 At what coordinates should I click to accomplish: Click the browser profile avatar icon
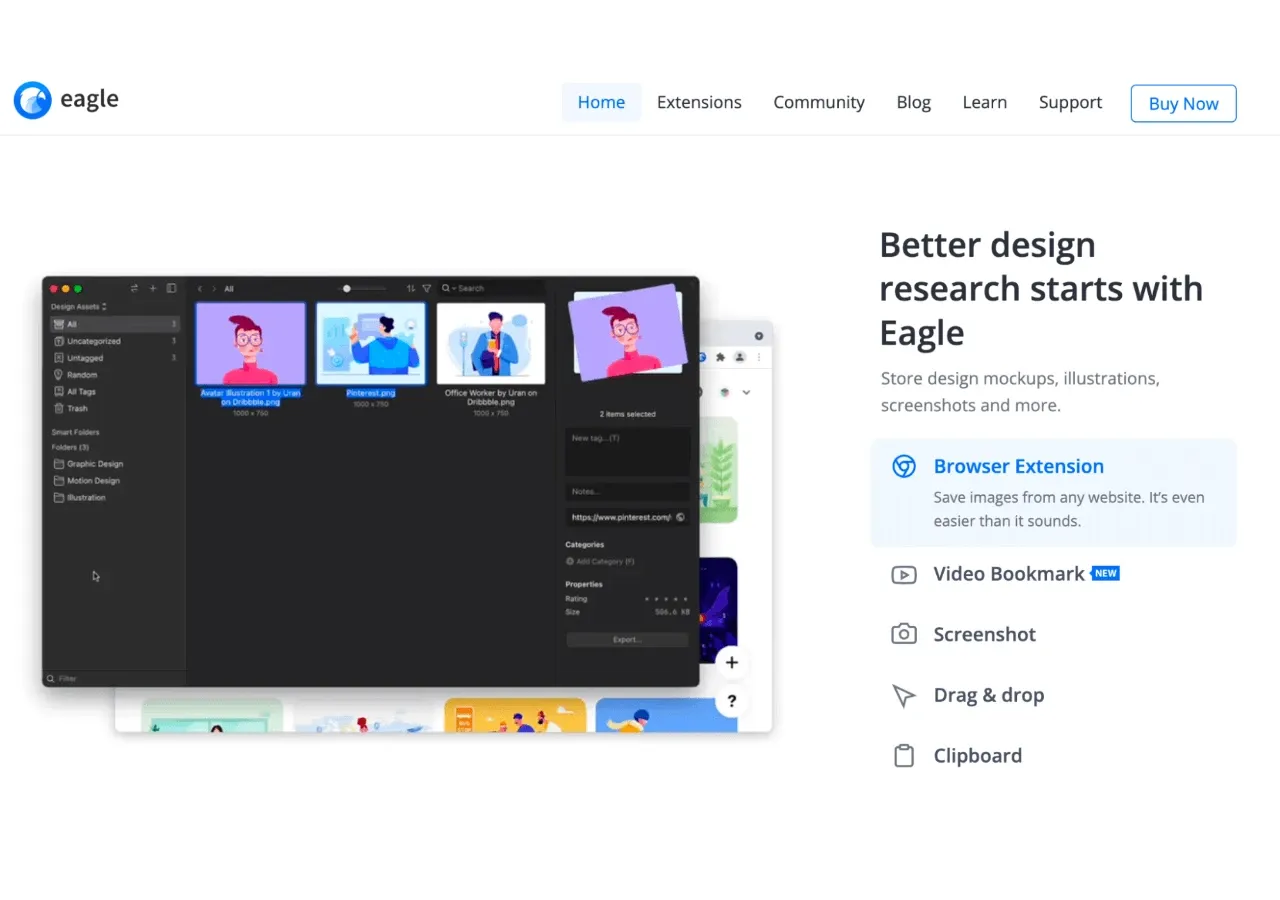[x=740, y=357]
